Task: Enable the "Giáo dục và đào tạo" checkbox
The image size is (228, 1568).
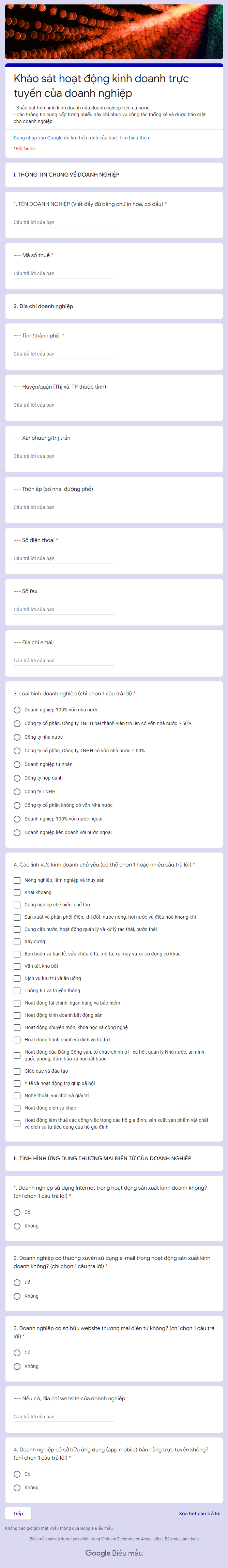Action: click(17, 1071)
